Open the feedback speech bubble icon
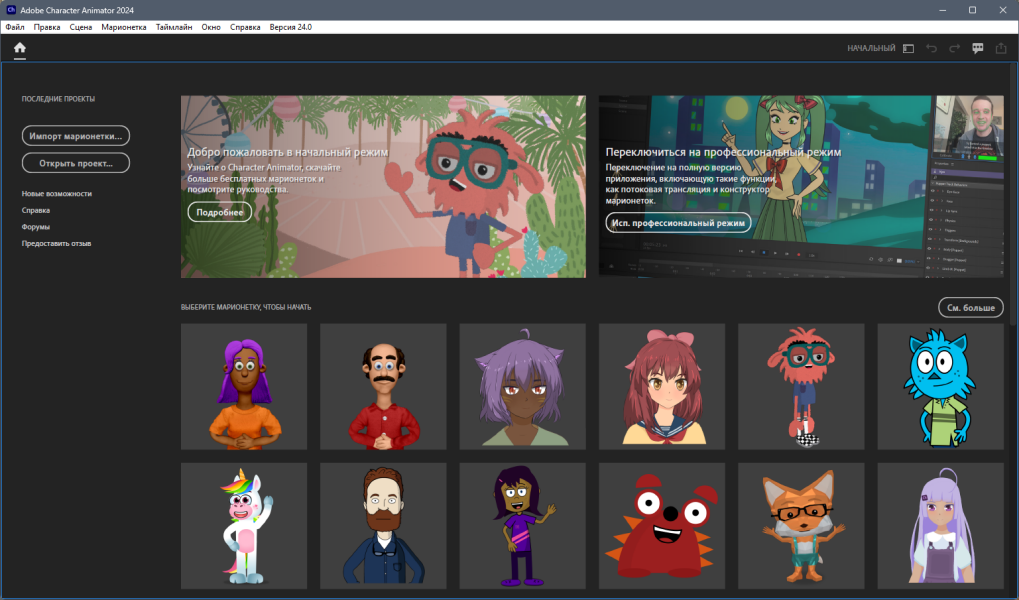Viewport: 1019px width, 600px height. pyautogui.click(x=977, y=49)
